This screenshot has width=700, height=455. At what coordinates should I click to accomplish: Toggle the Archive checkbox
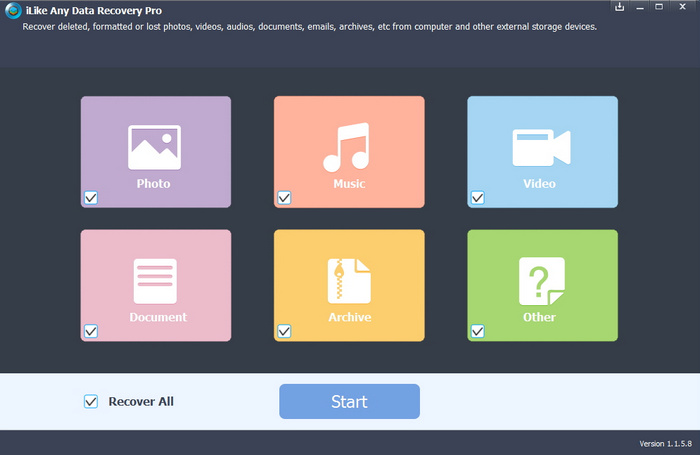284,331
